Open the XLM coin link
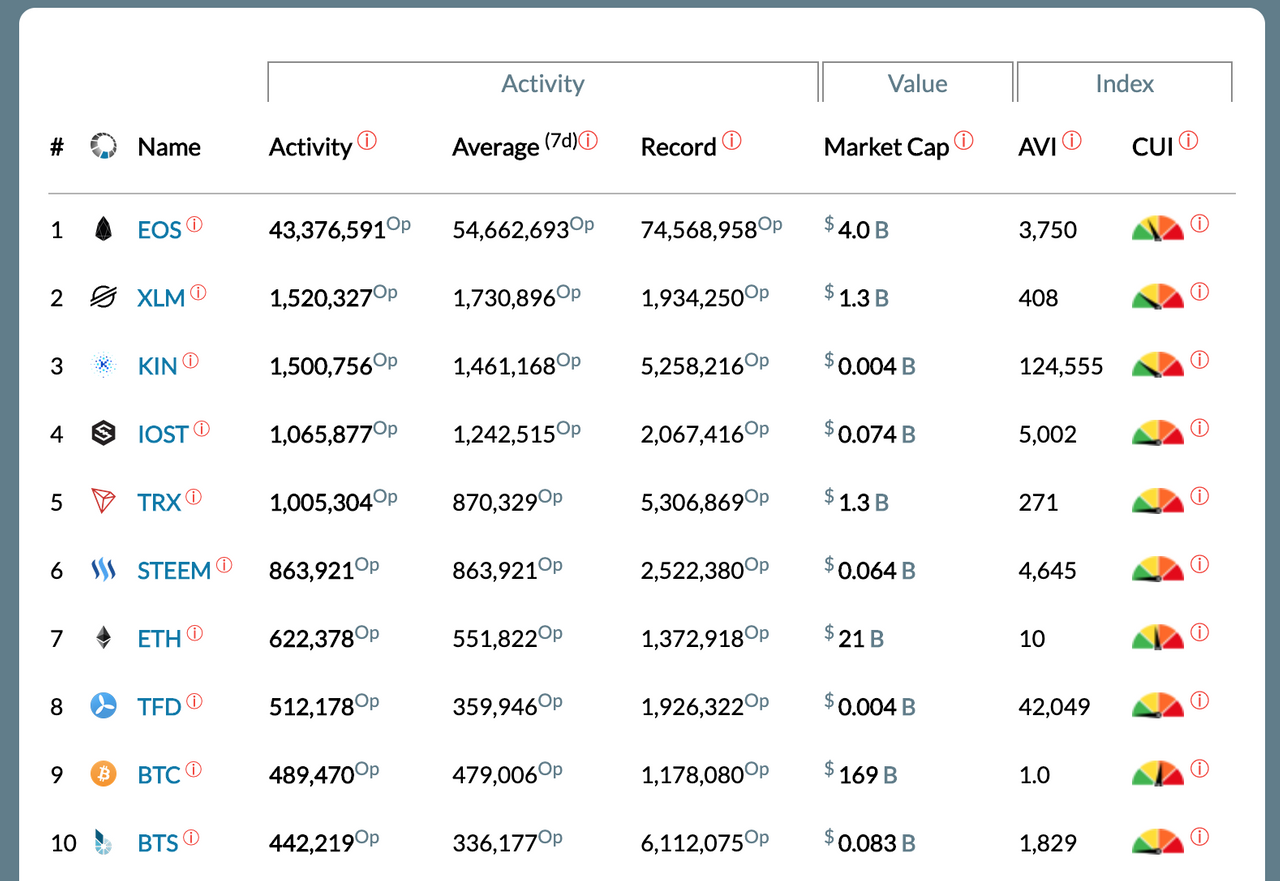The width and height of the screenshot is (1280, 881). (x=161, y=298)
